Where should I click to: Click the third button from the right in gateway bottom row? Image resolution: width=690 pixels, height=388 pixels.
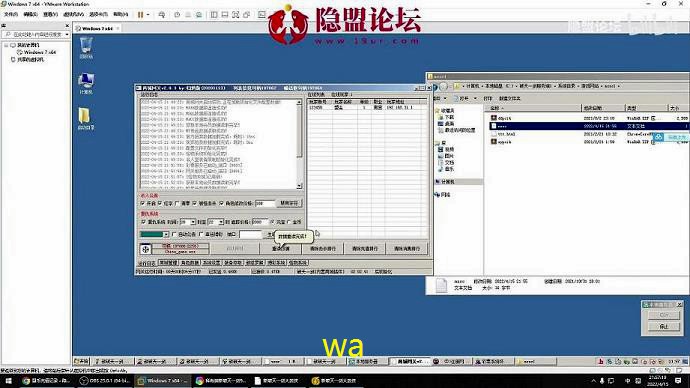[x=323, y=249]
